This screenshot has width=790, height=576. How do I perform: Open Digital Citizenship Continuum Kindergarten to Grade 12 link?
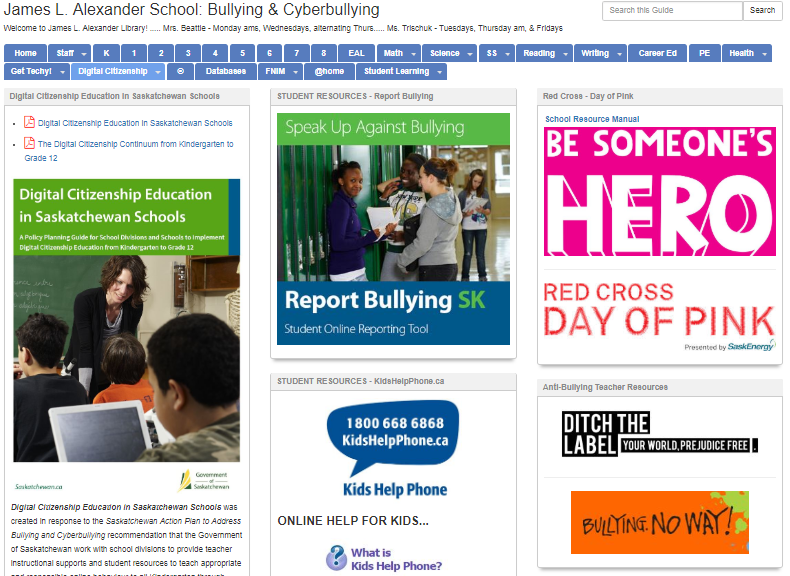(129, 151)
